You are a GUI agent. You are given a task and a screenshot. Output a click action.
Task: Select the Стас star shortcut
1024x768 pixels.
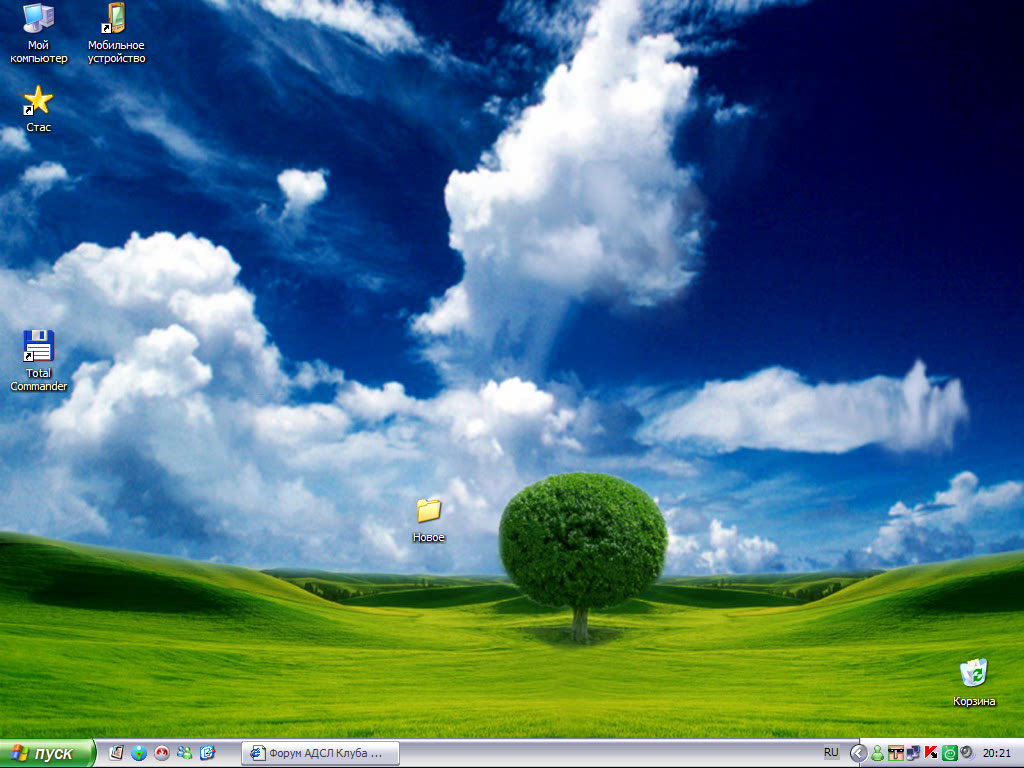pyautogui.click(x=38, y=100)
